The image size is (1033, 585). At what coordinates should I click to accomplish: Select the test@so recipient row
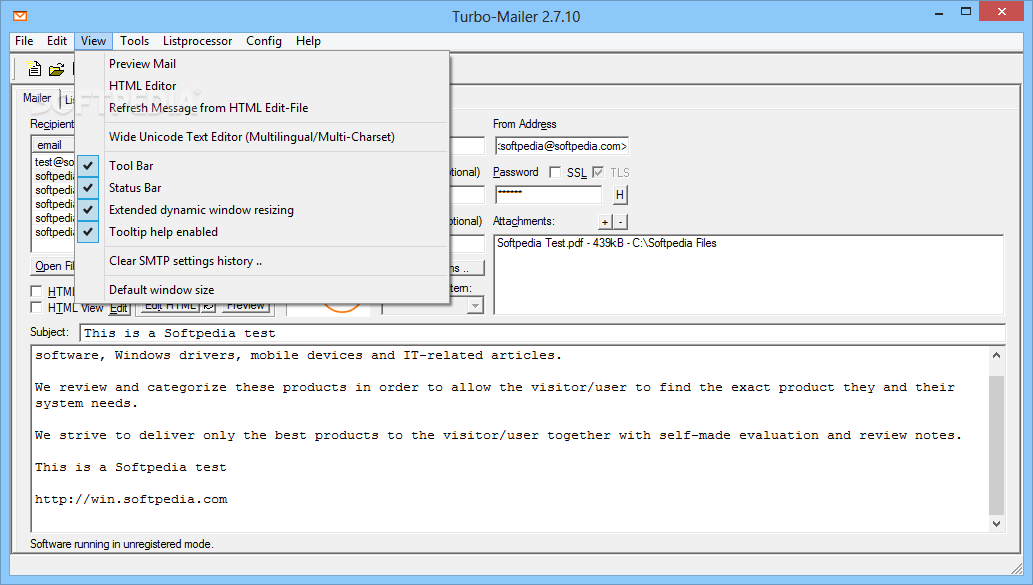tap(54, 162)
